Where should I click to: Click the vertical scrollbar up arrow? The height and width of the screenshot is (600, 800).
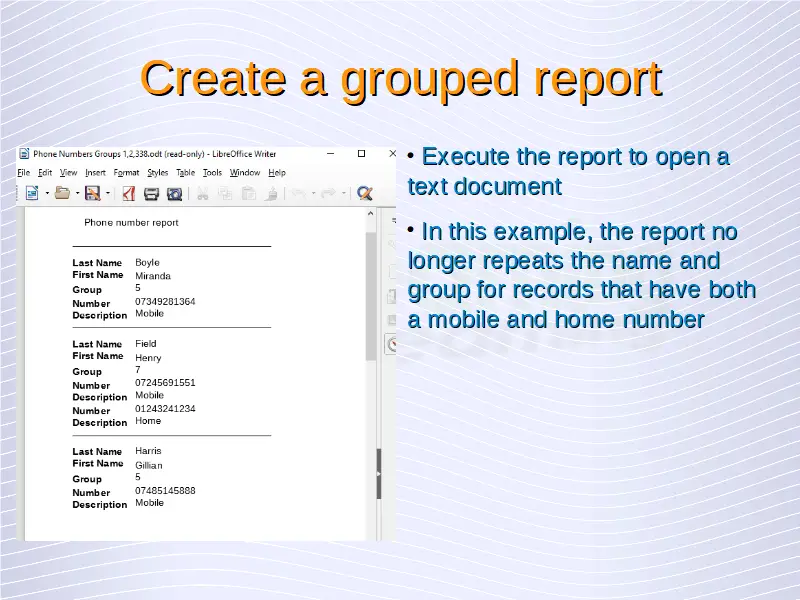[371, 214]
